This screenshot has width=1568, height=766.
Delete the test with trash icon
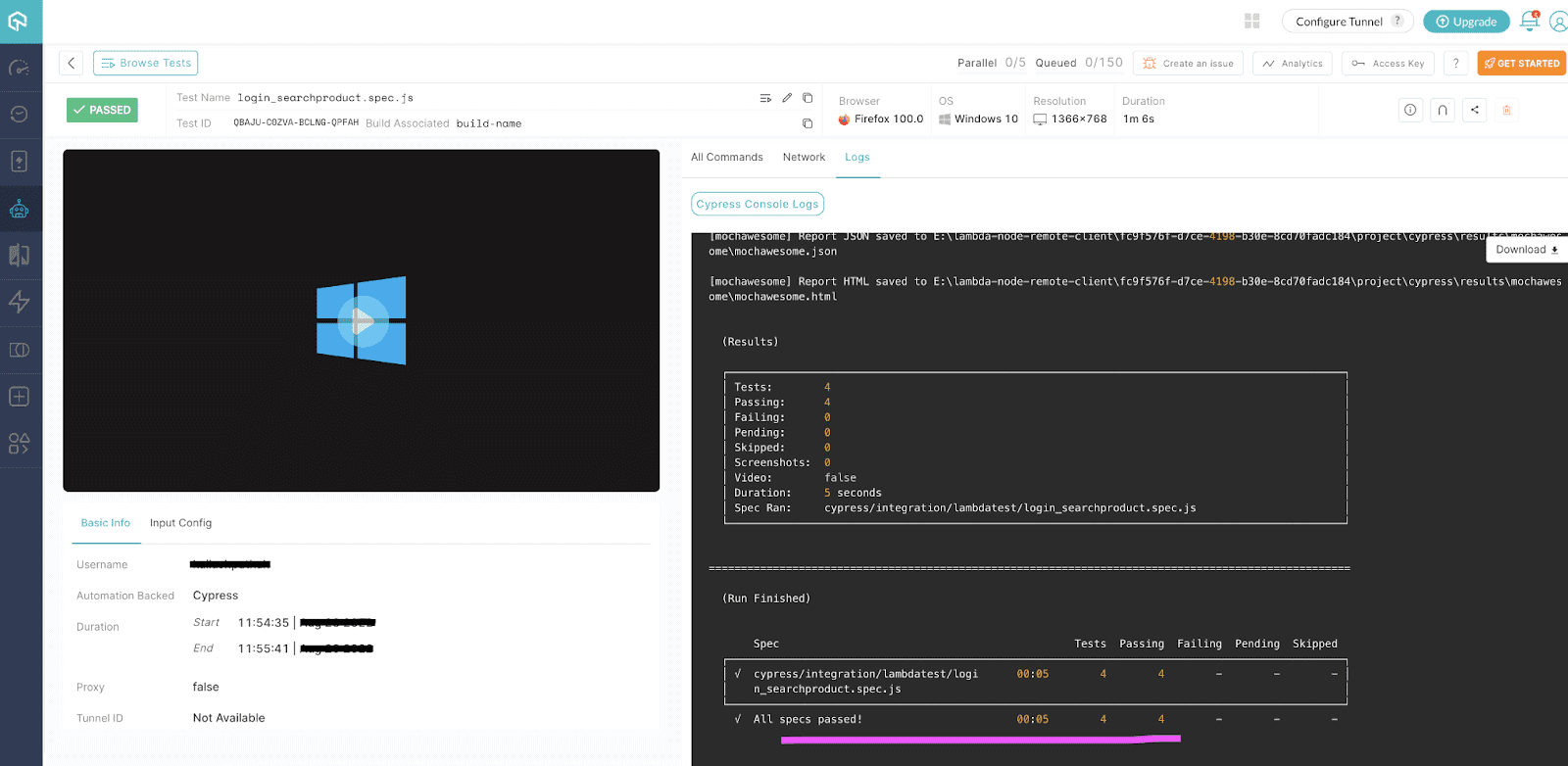(x=1507, y=110)
